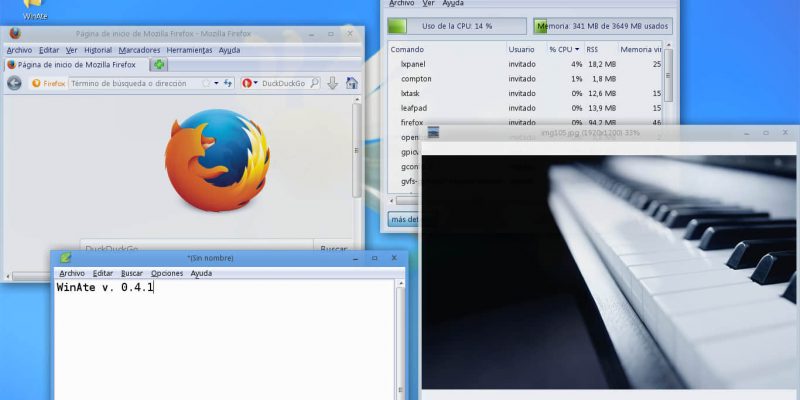The height and width of the screenshot is (400, 800).
Task: Click the refresh arrows icon in the address bar
Action: [228, 83]
